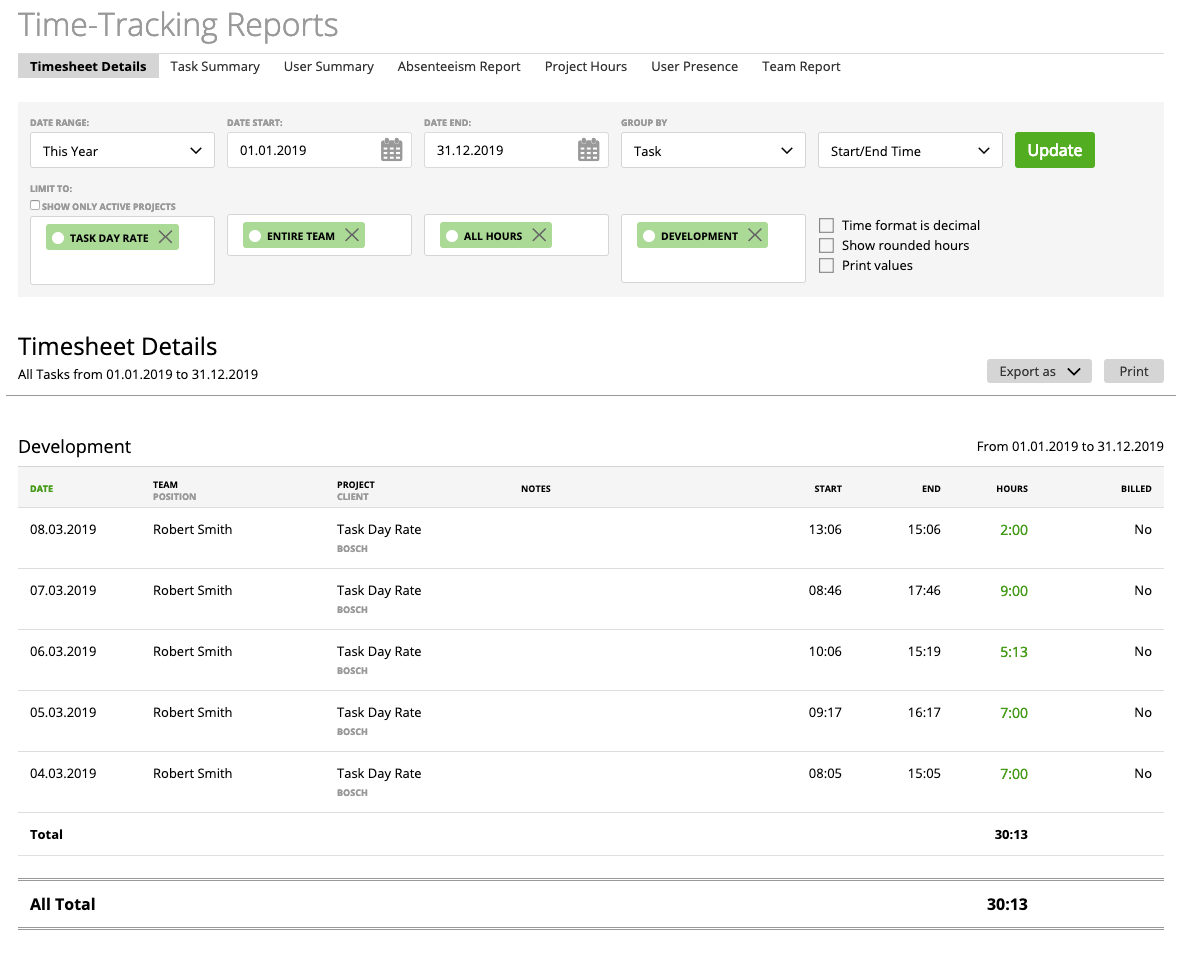Click the 9:00 hours entry for 07.03.2019
Image resolution: width=1189 pixels, height=956 pixels.
(x=1014, y=591)
